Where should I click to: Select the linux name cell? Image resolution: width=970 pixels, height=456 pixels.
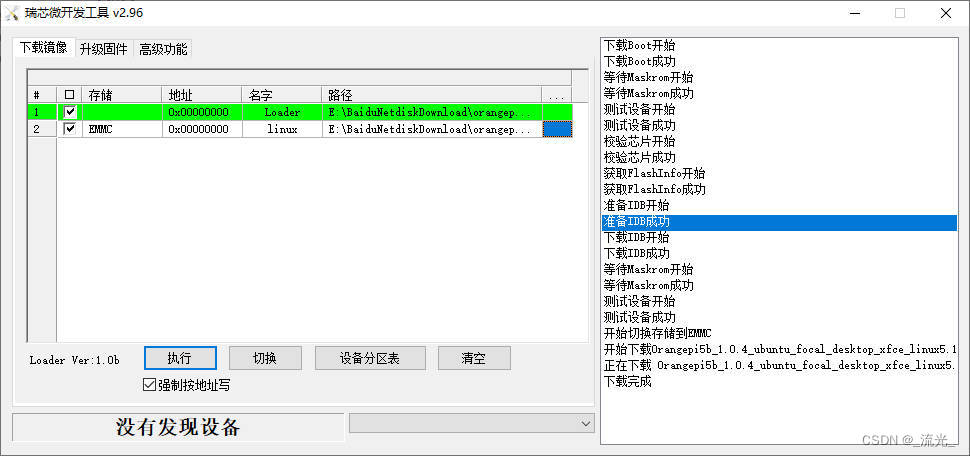(x=281, y=129)
